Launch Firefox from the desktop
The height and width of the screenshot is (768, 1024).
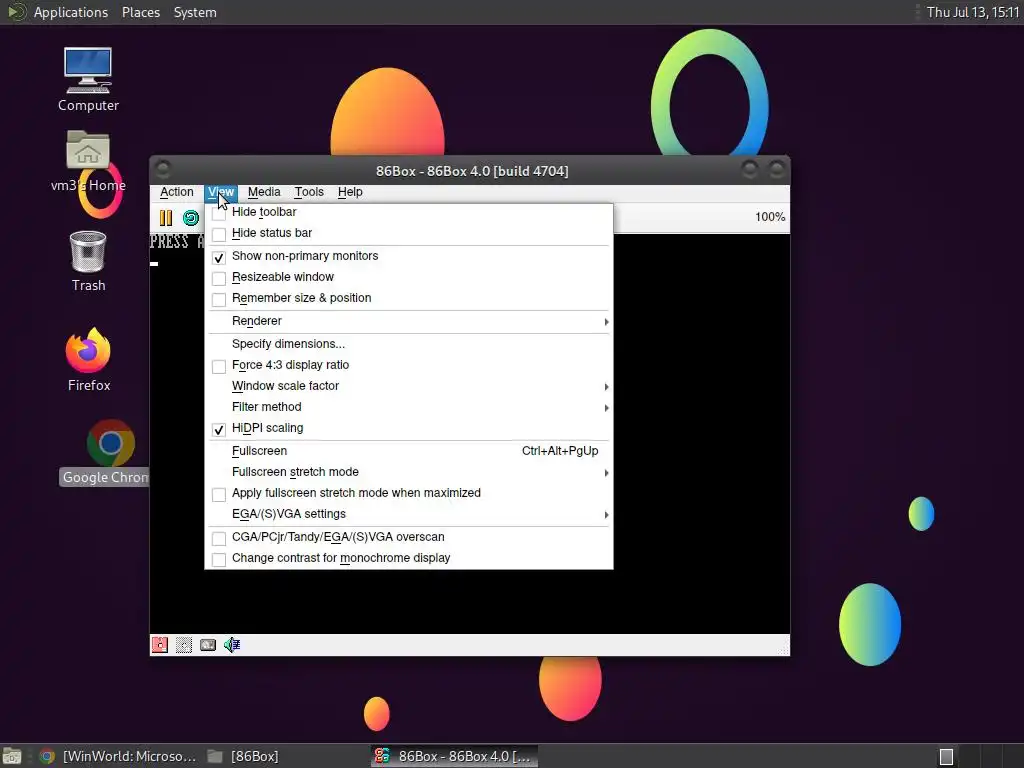point(88,360)
